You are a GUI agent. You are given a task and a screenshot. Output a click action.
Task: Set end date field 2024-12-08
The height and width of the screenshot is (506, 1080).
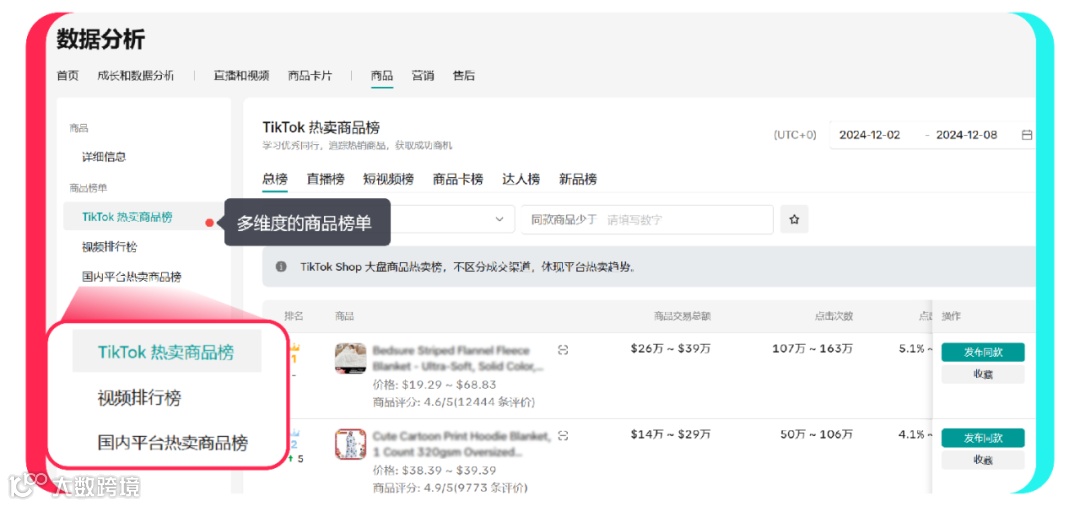tap(966, 135)
